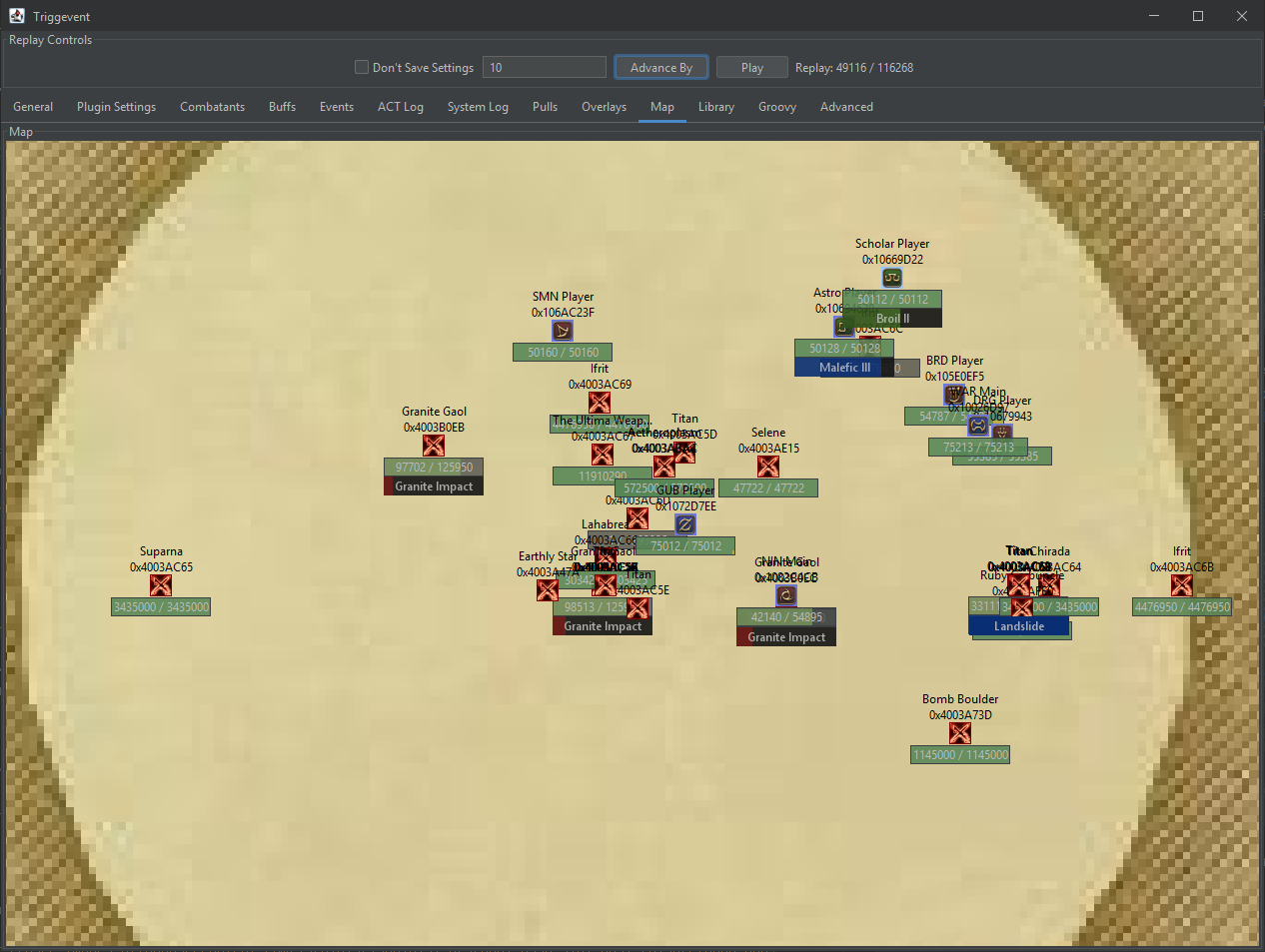Click the Astro Player job icon

(x=844, y=327)
